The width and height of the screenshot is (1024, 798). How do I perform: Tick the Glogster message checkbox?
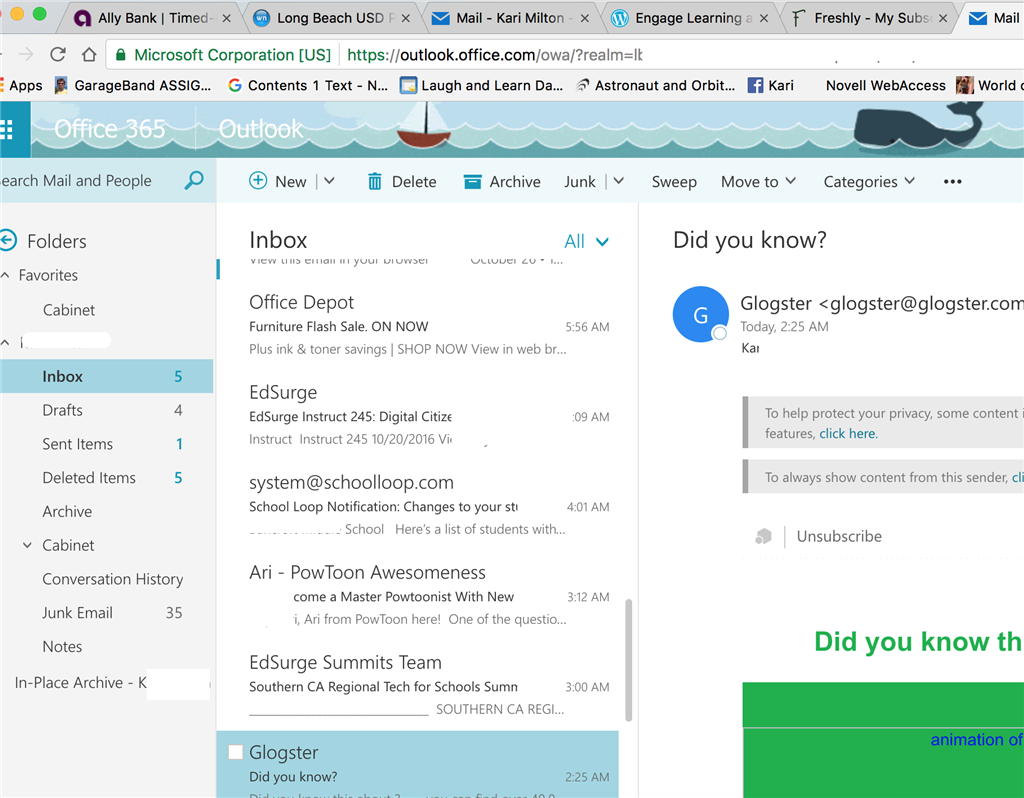[235, 752]
